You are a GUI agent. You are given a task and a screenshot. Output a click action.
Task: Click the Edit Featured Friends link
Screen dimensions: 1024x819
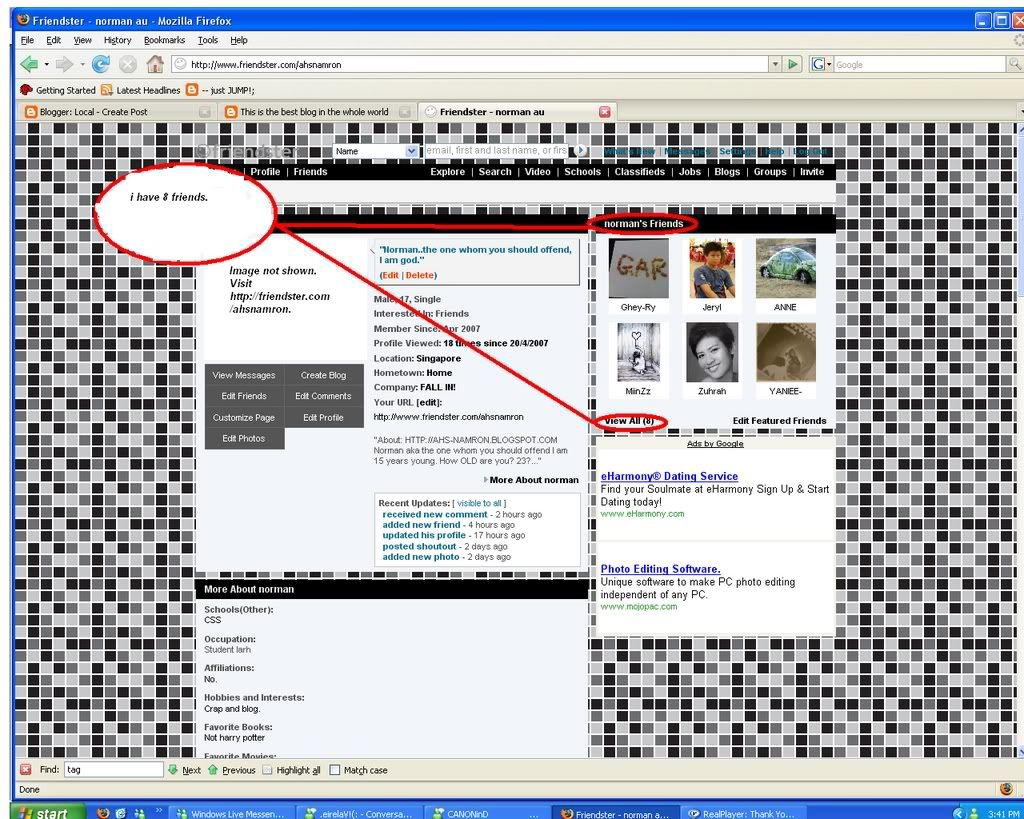[779, 421]
